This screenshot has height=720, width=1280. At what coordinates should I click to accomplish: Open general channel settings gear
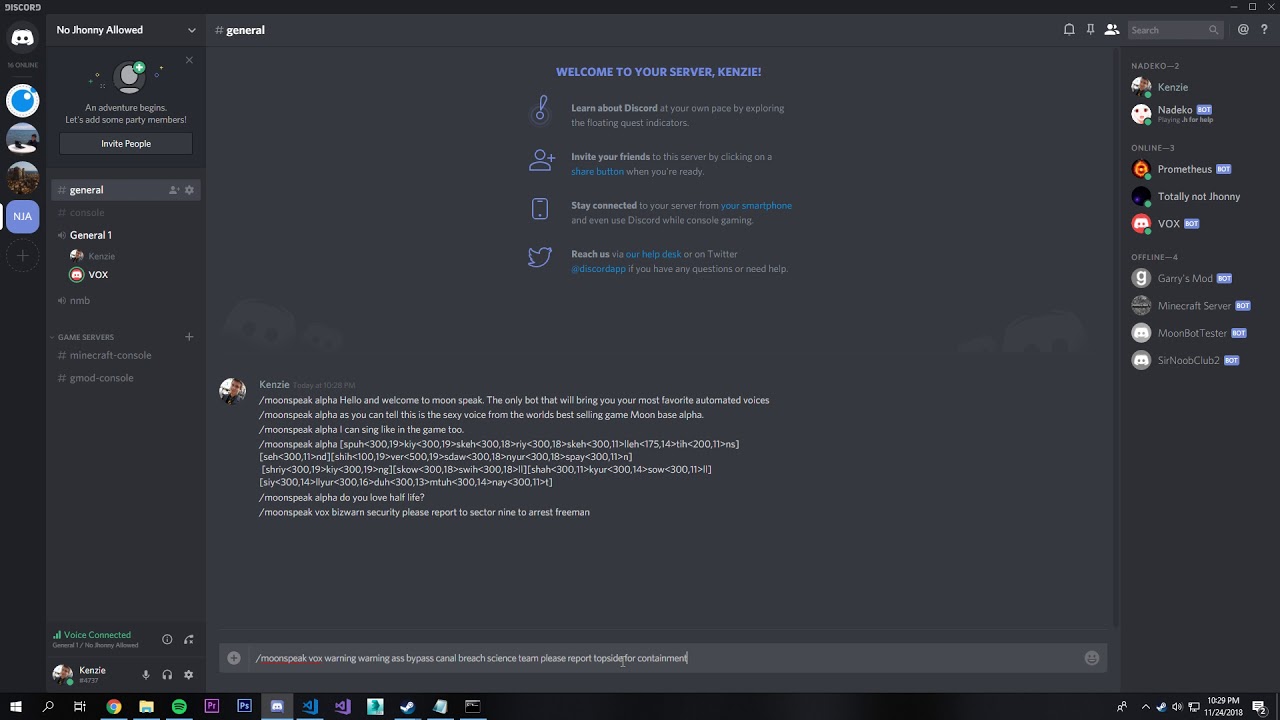click(189, 190)
